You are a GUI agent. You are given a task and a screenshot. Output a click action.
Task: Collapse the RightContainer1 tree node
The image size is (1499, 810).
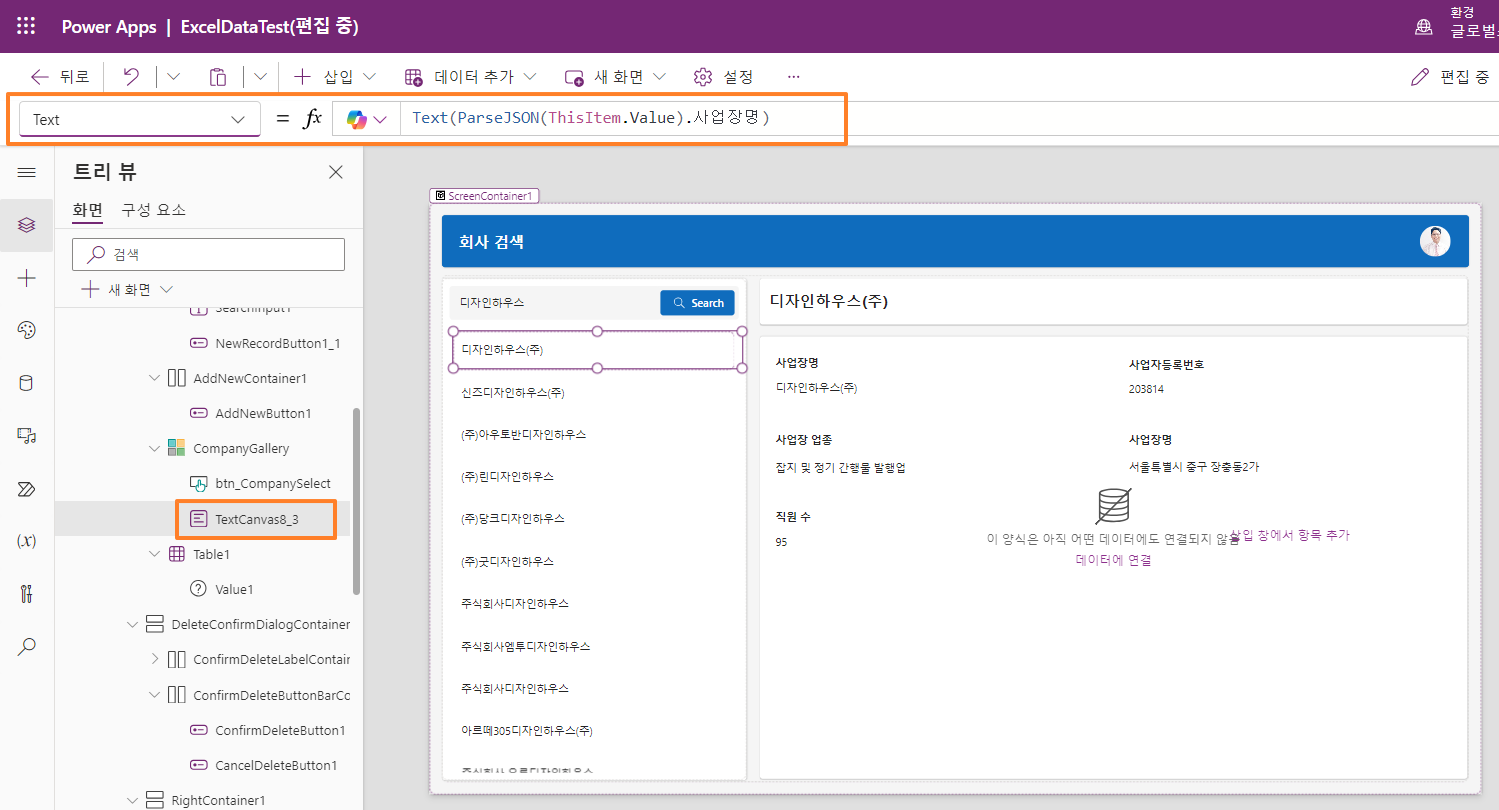(x=132, y=800)
